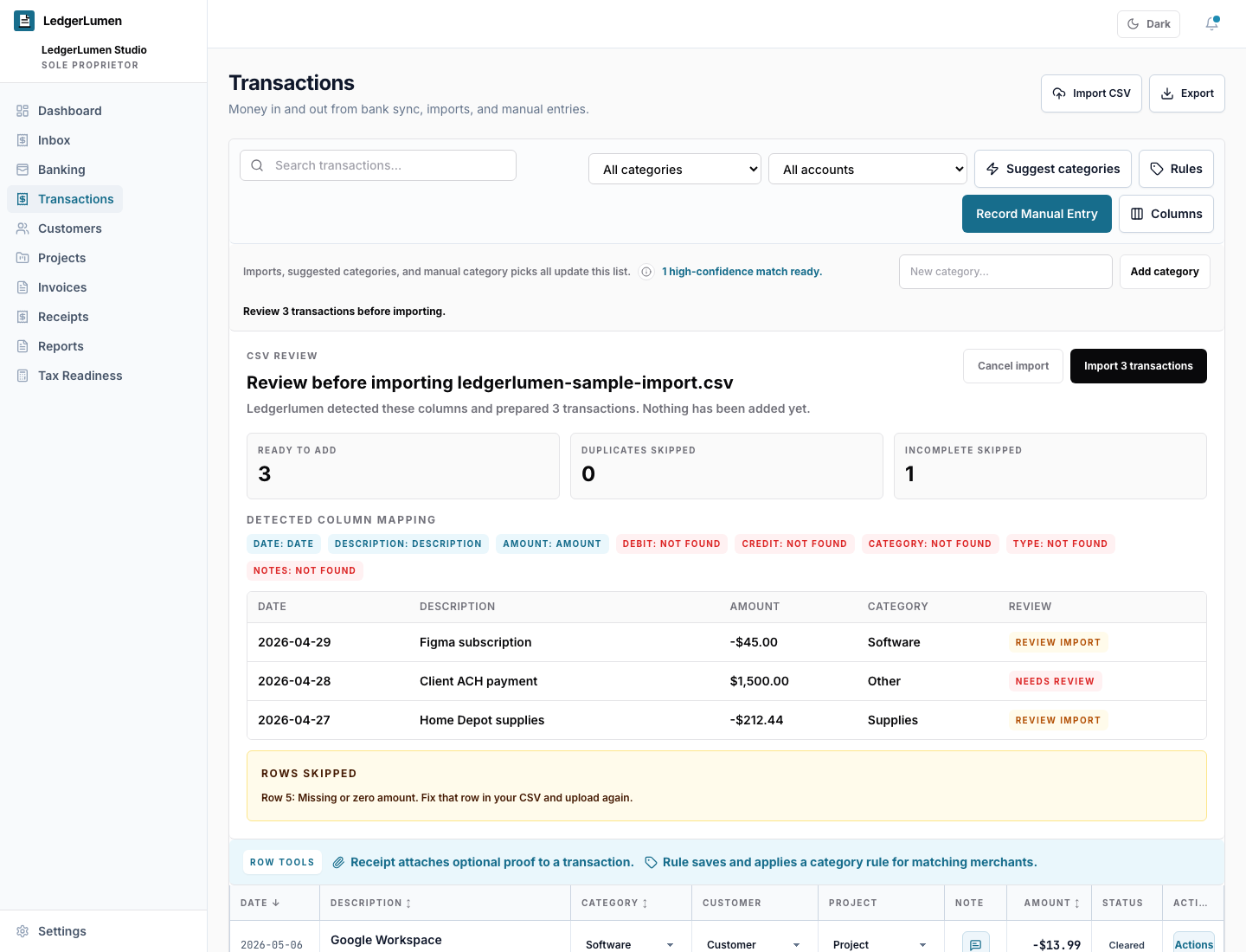Click the Export button
This screenshot has height=952, width=1246.
click(x=1186, y=93)
